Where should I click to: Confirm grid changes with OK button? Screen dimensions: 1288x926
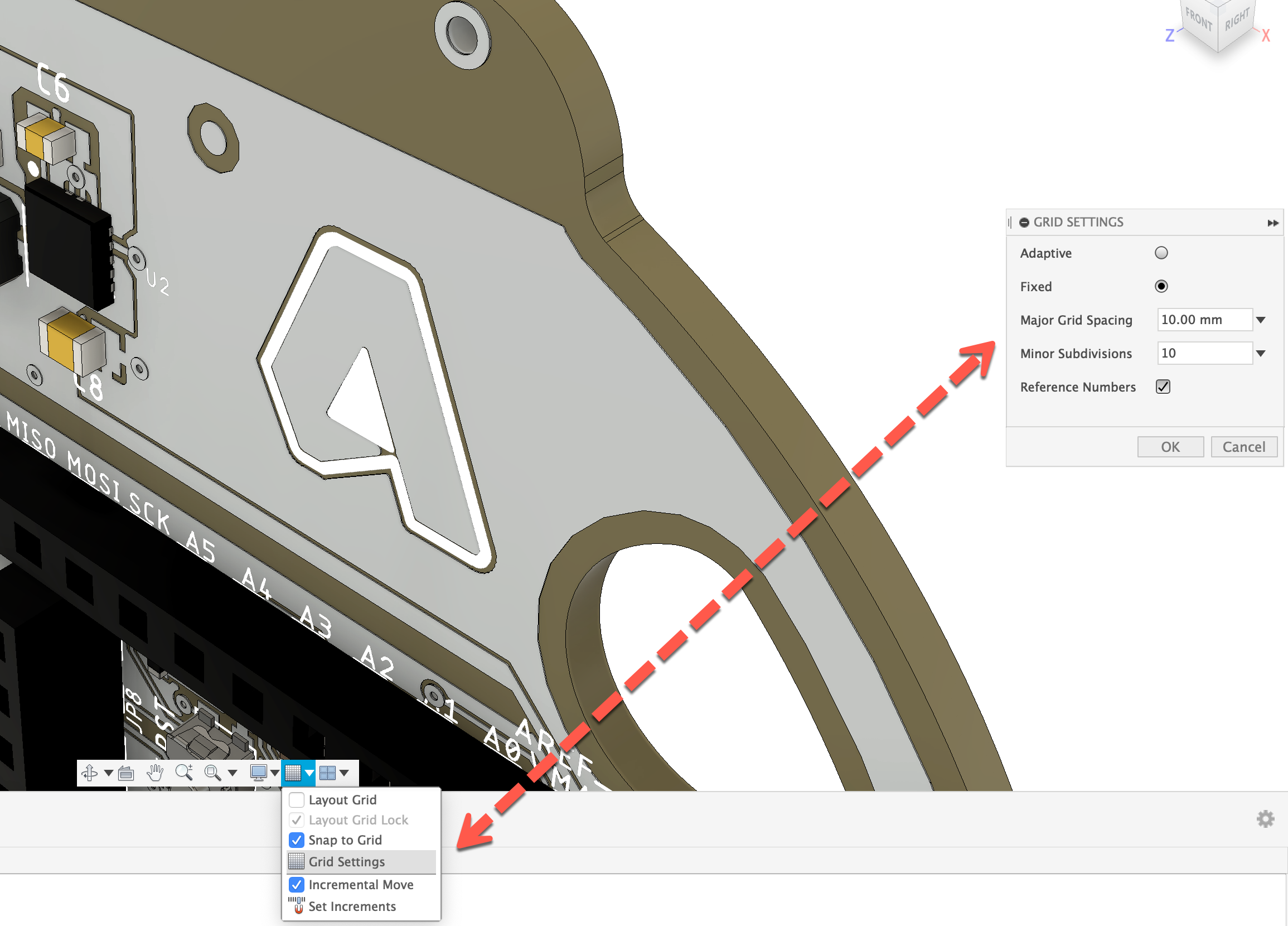pyautogui.click(x=1170, y=446)
